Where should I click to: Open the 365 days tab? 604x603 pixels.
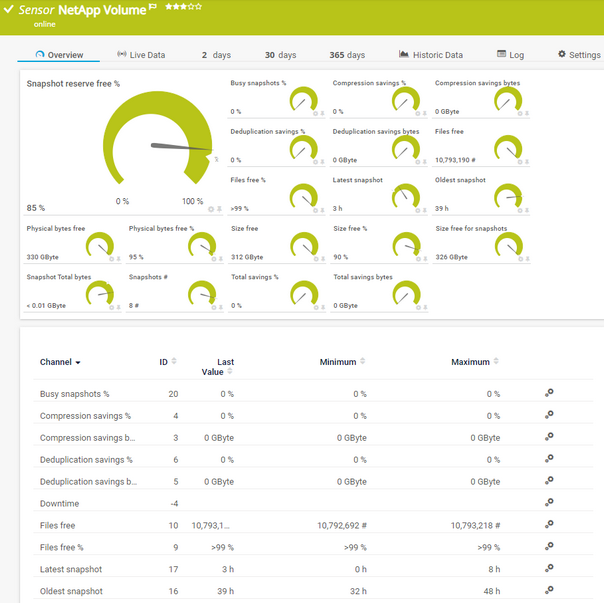click(347, 55)
